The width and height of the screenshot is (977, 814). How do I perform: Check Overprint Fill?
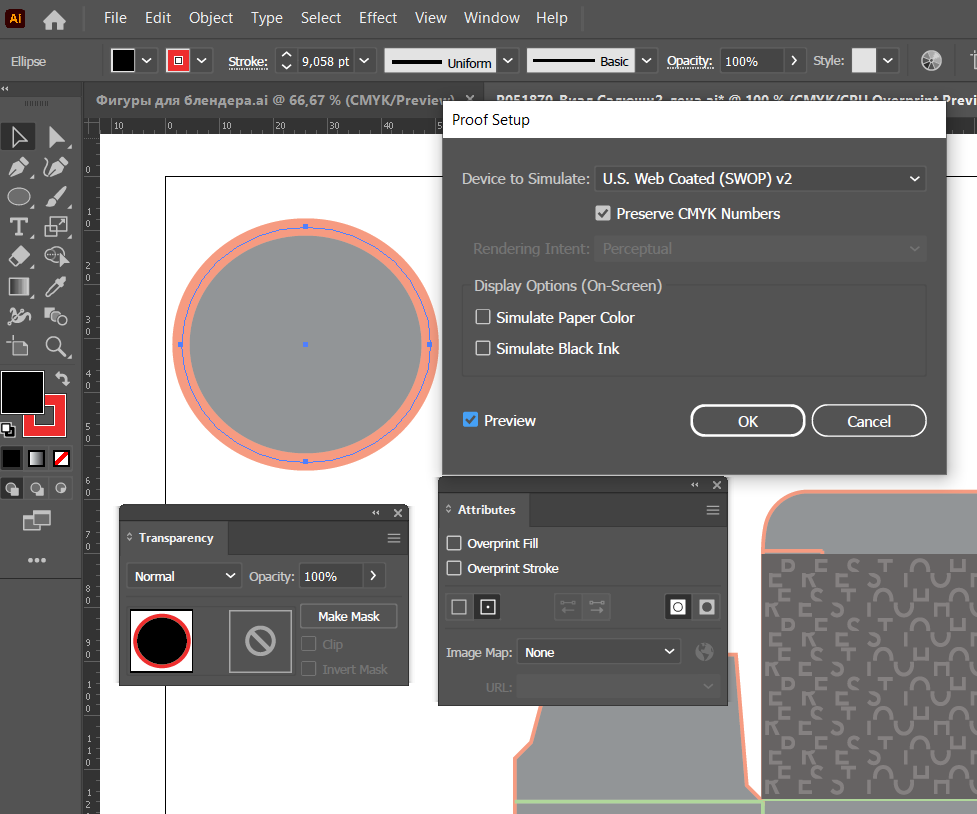coord(454,543)
